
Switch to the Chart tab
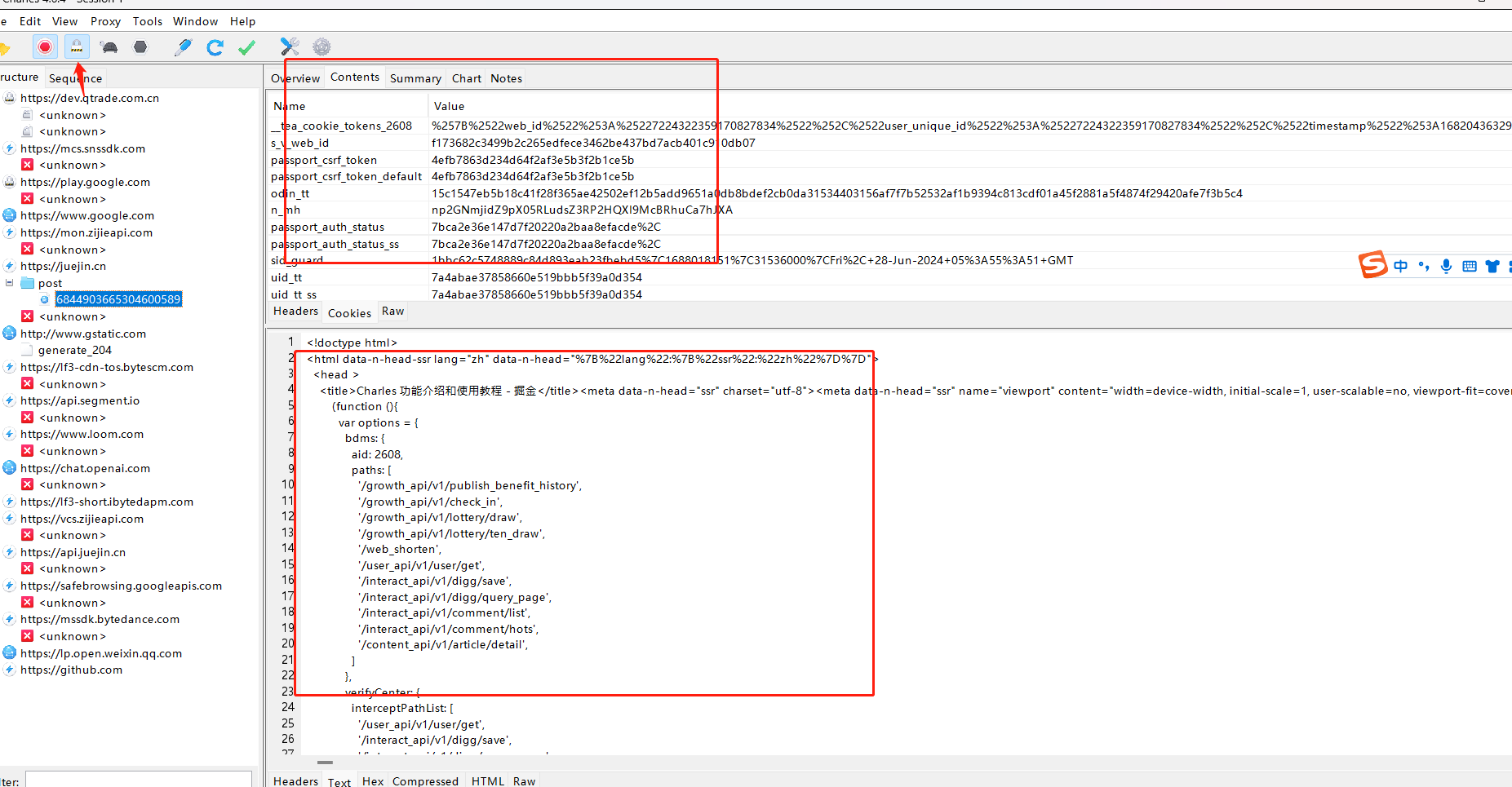tap(467, 78)
